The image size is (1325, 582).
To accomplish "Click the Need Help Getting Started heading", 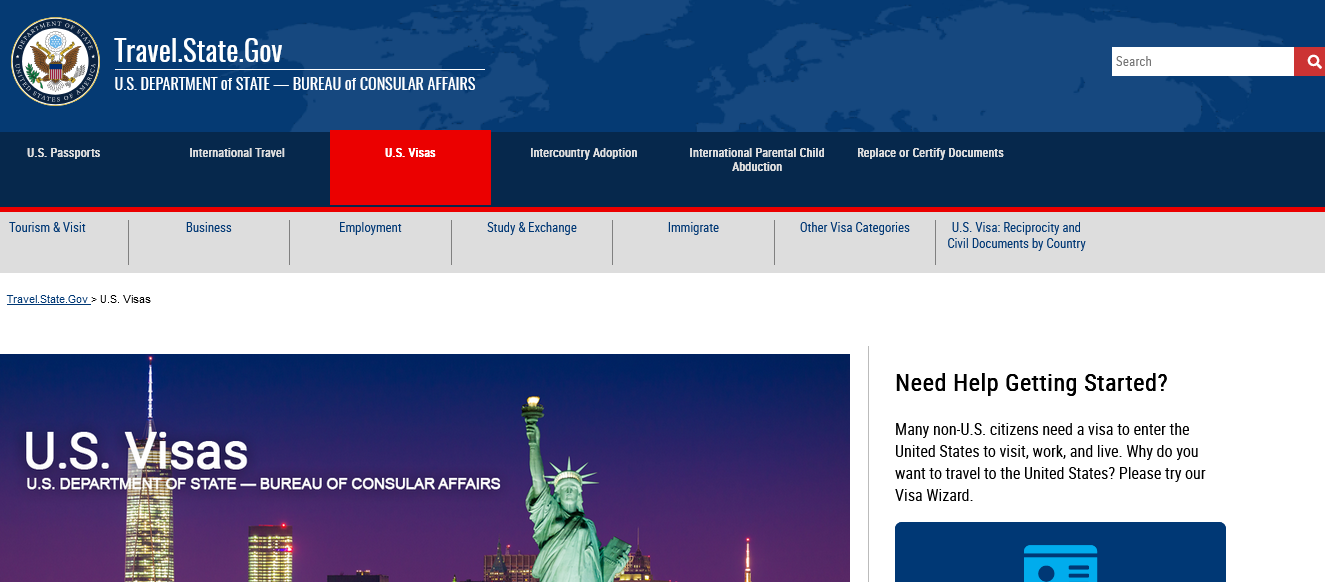I will coord(1031,383).
